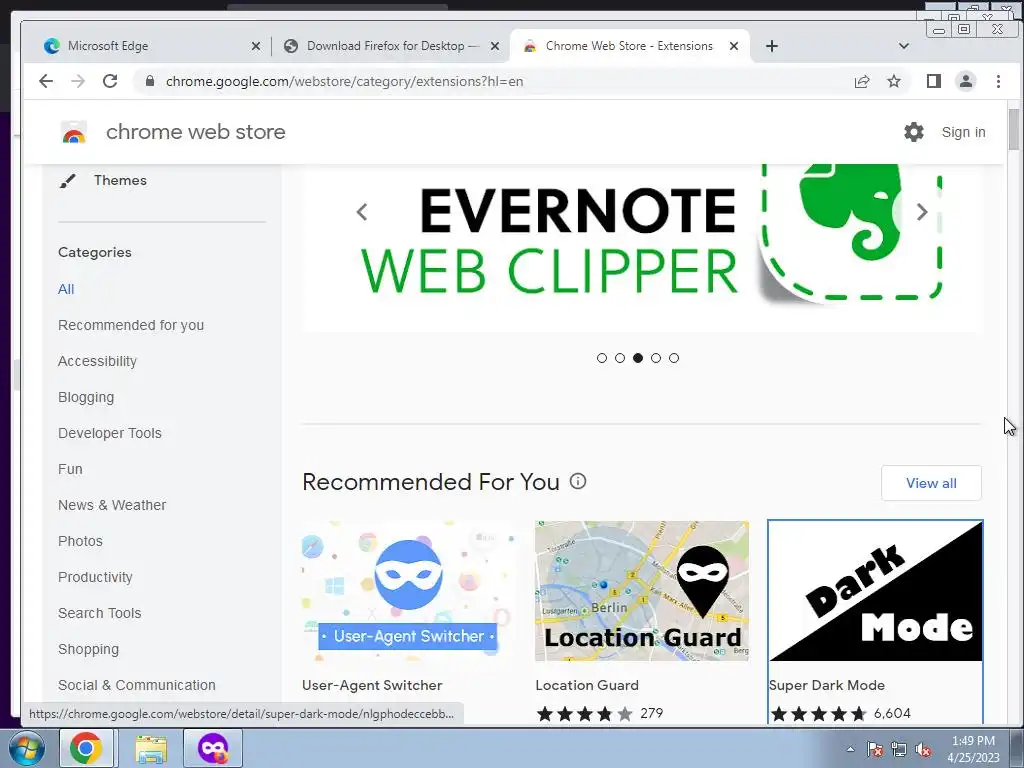Open the Search Tools category
The image size is (1024, 768).
[x=99, y=613]
